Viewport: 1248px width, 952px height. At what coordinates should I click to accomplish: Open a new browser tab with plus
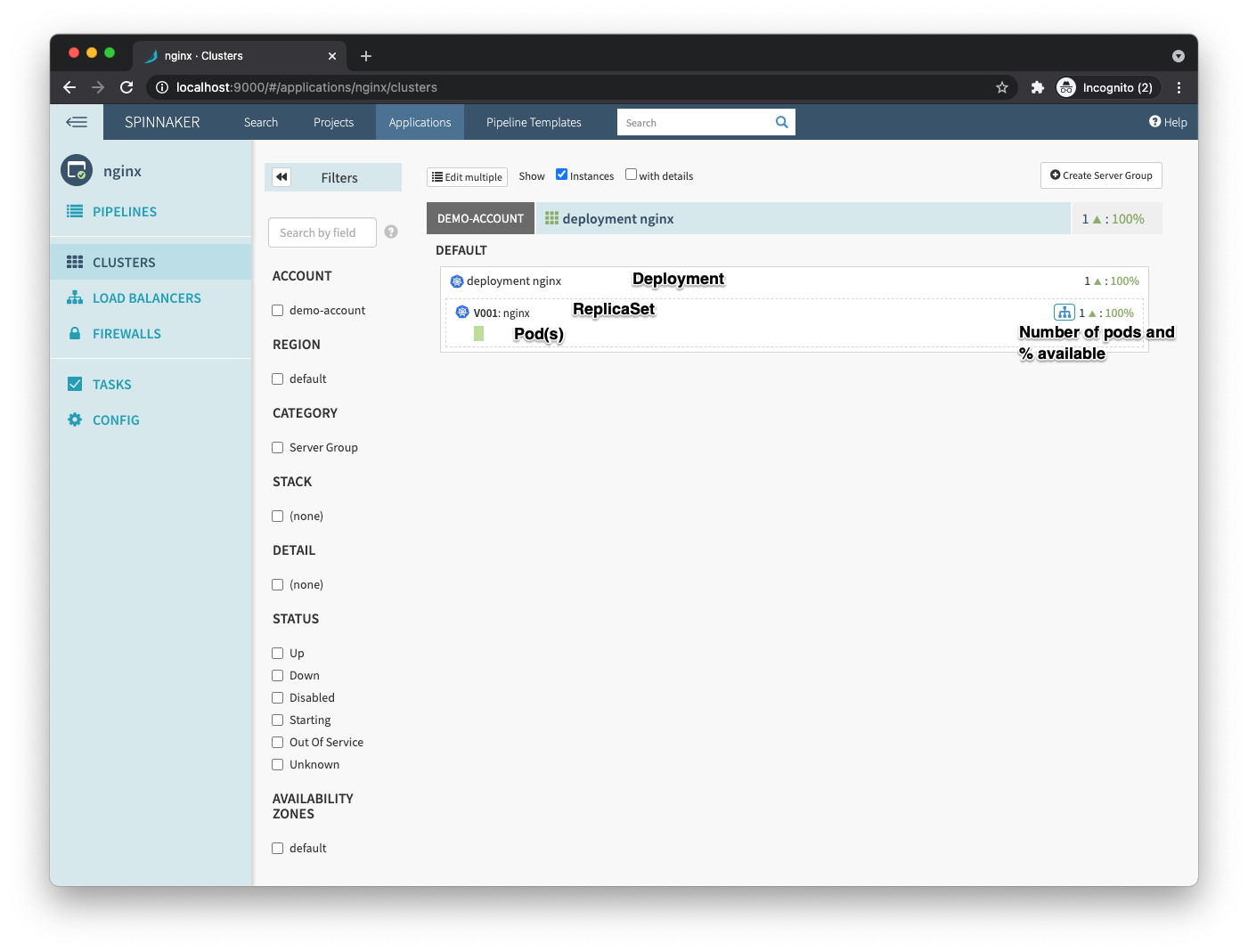point(366,56)
